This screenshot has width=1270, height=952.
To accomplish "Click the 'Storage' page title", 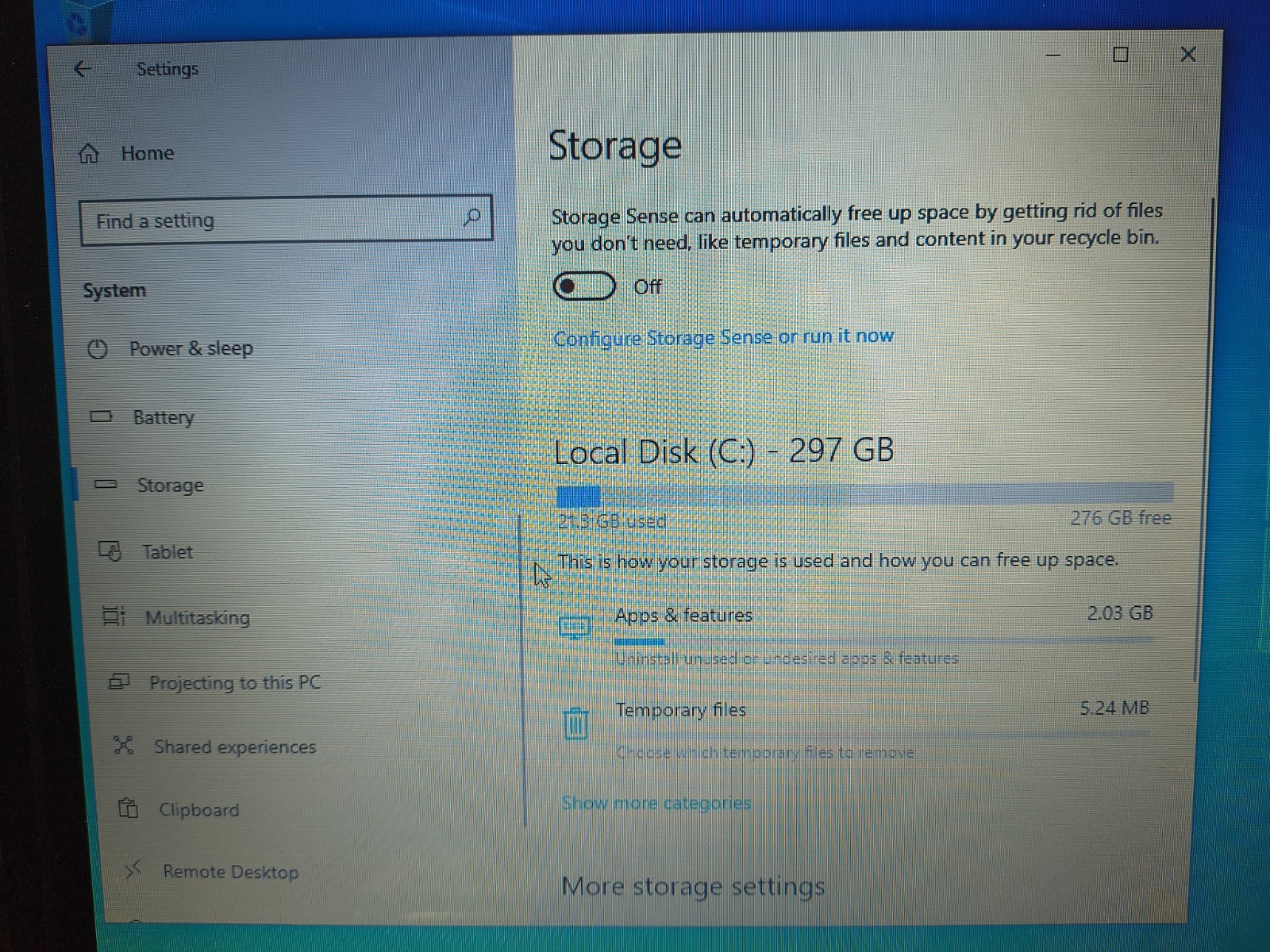I will (x=615, y=146).
